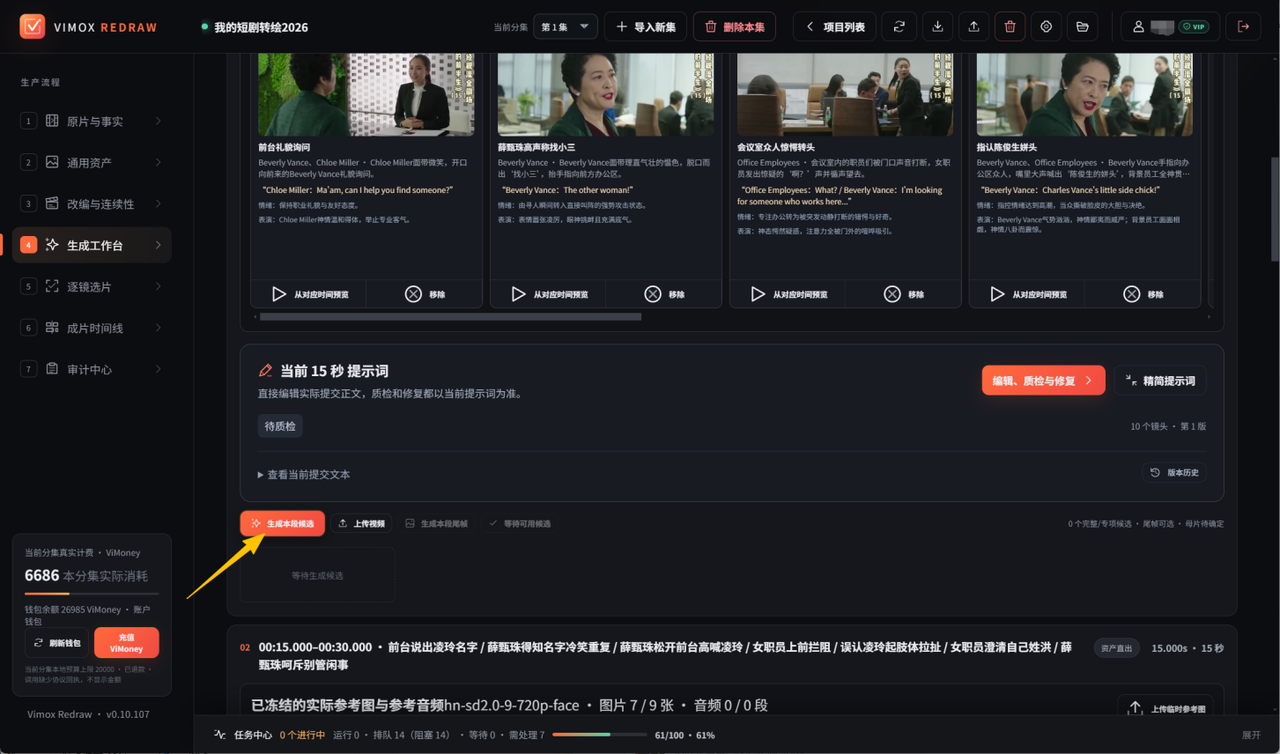1280x754 pixels.
Task: Click the 删除本集 button
Action: (734, 27)
